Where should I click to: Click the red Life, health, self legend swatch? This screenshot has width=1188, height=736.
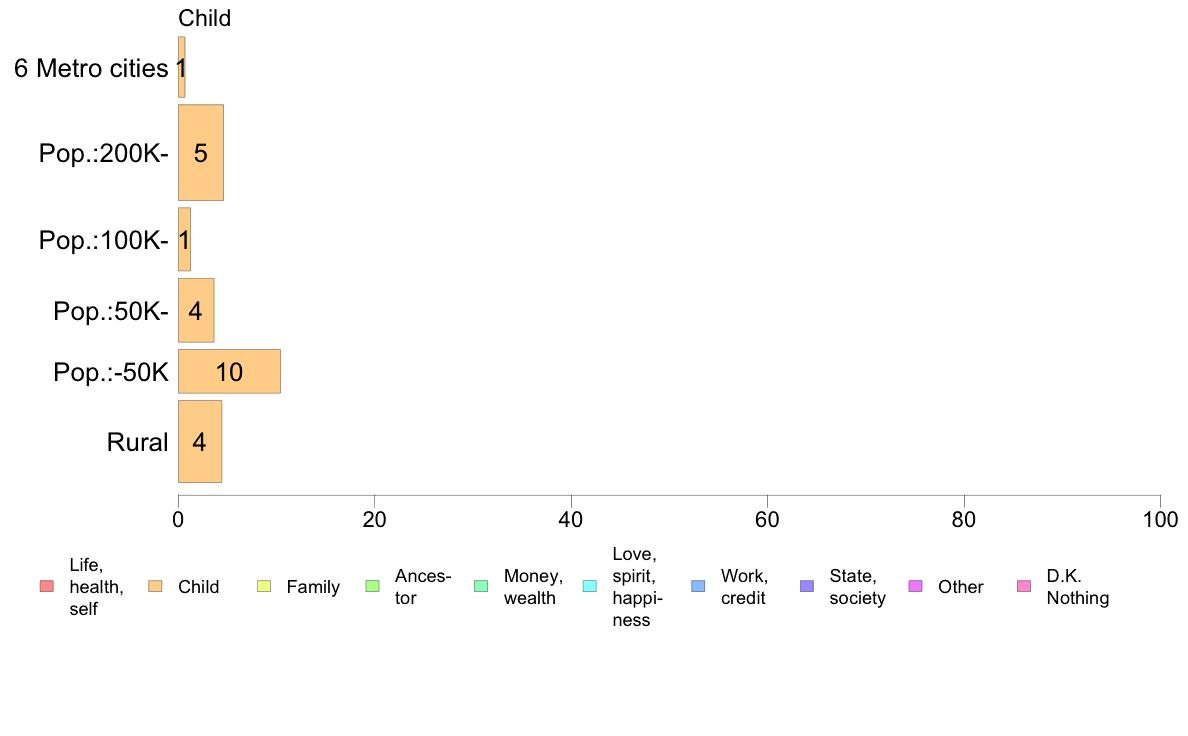point(47,586)
